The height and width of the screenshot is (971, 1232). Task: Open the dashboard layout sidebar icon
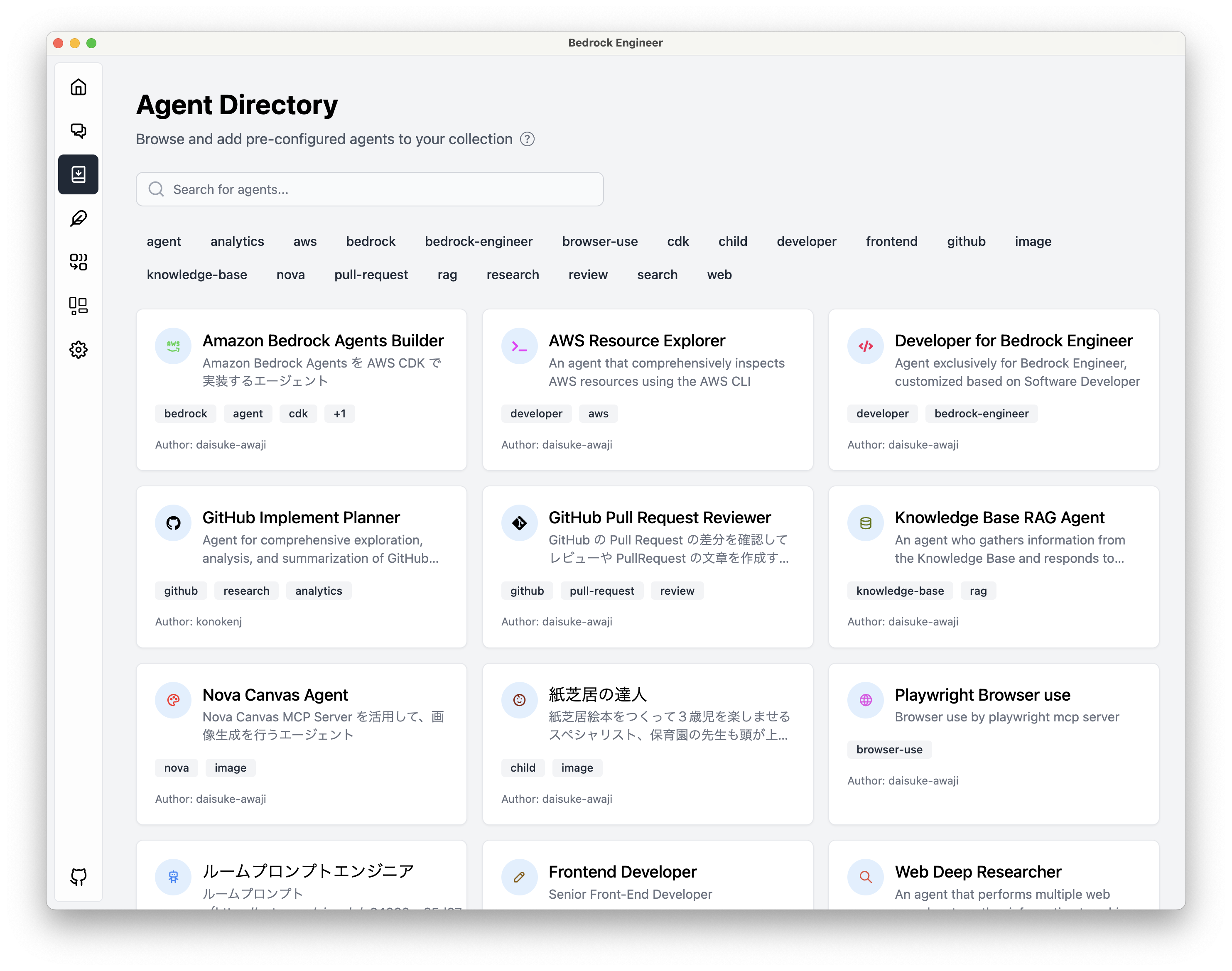pos(79,306)
